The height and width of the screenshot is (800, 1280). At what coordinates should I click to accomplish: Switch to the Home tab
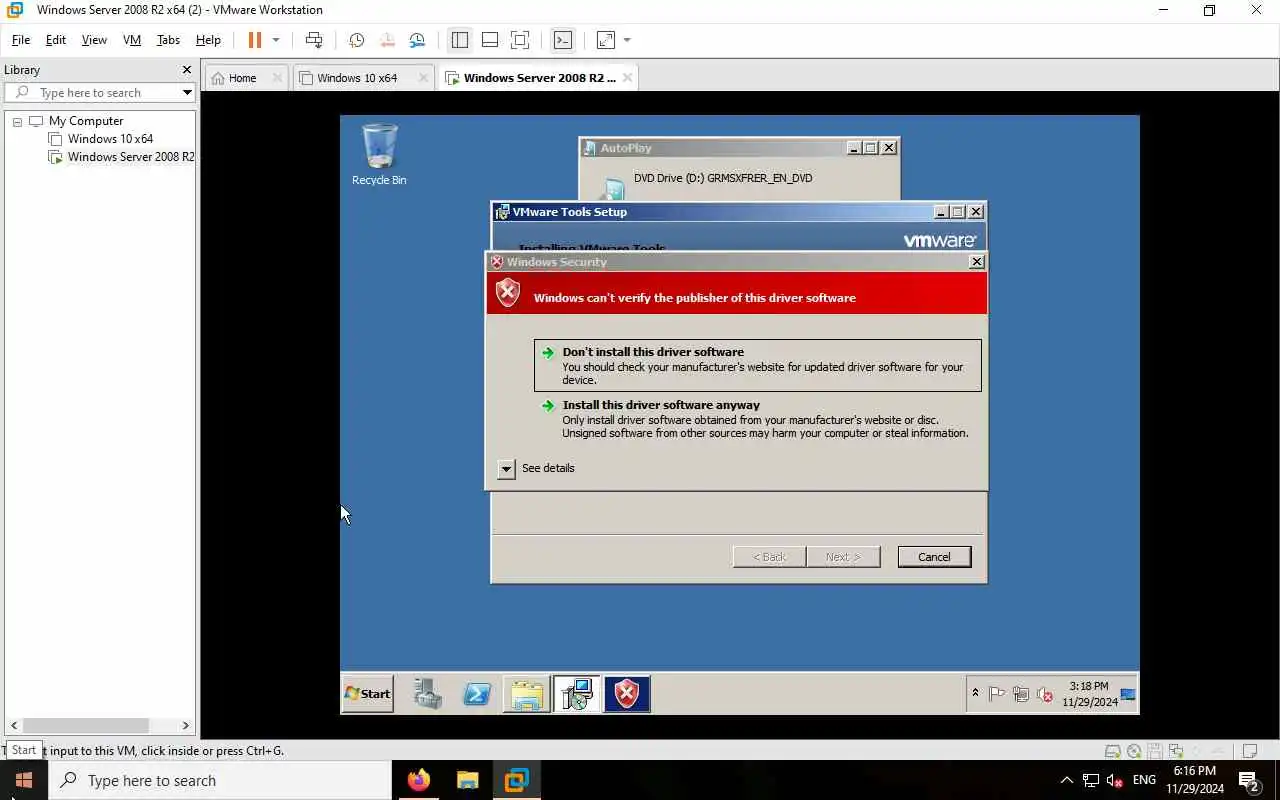(242, 78)
